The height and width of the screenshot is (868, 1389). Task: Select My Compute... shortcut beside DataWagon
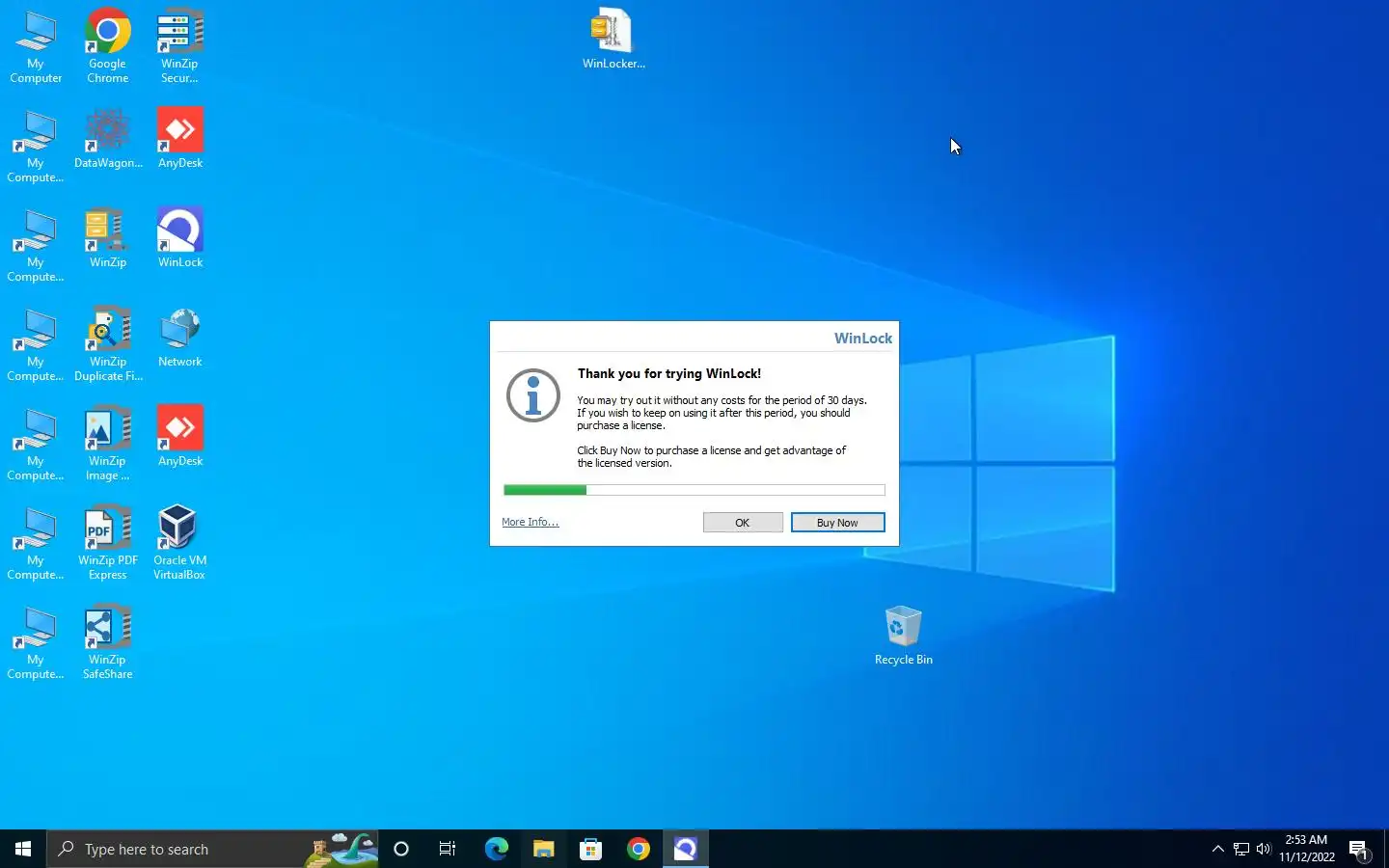click(x=36, y=147)
